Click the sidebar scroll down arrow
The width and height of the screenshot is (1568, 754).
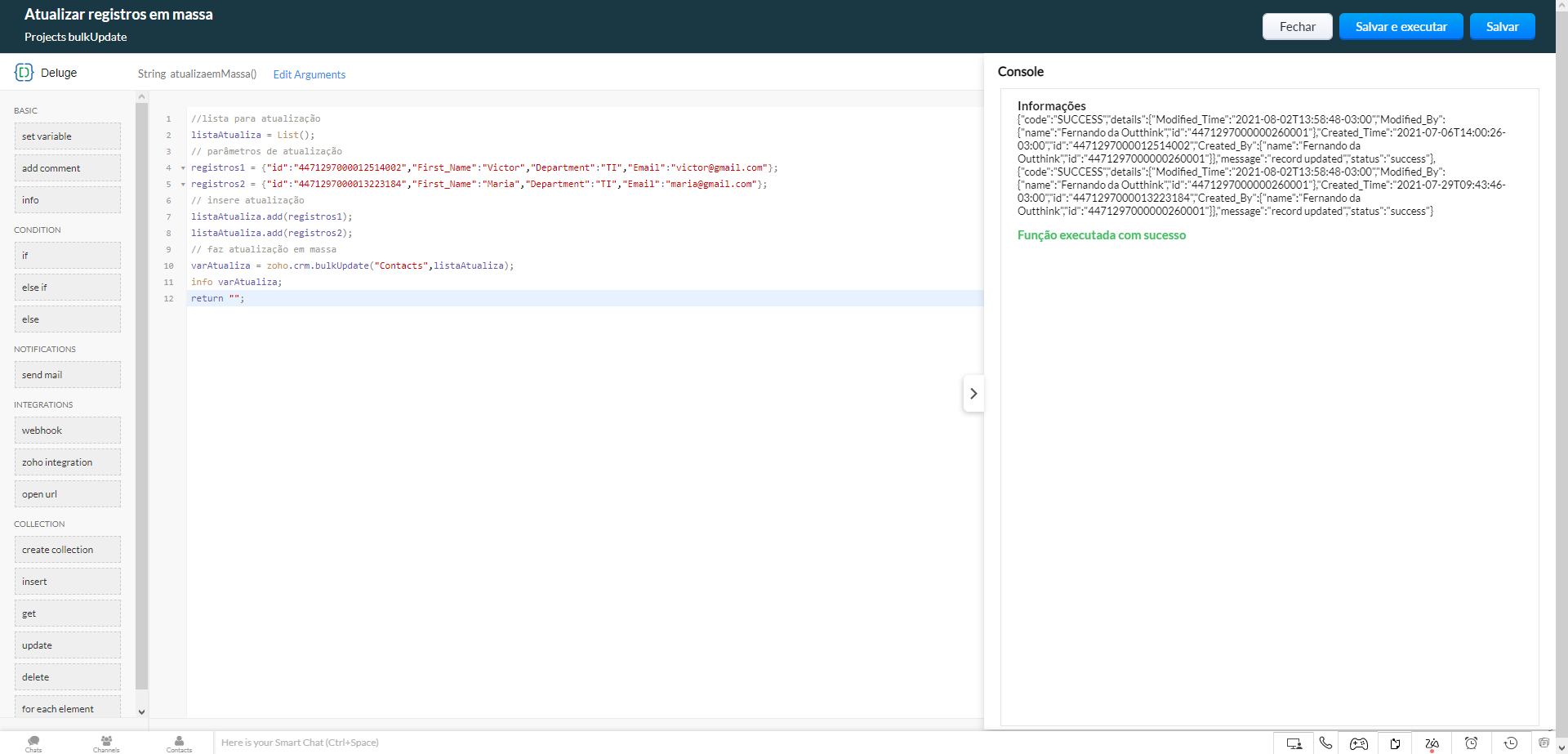[141, 712]
